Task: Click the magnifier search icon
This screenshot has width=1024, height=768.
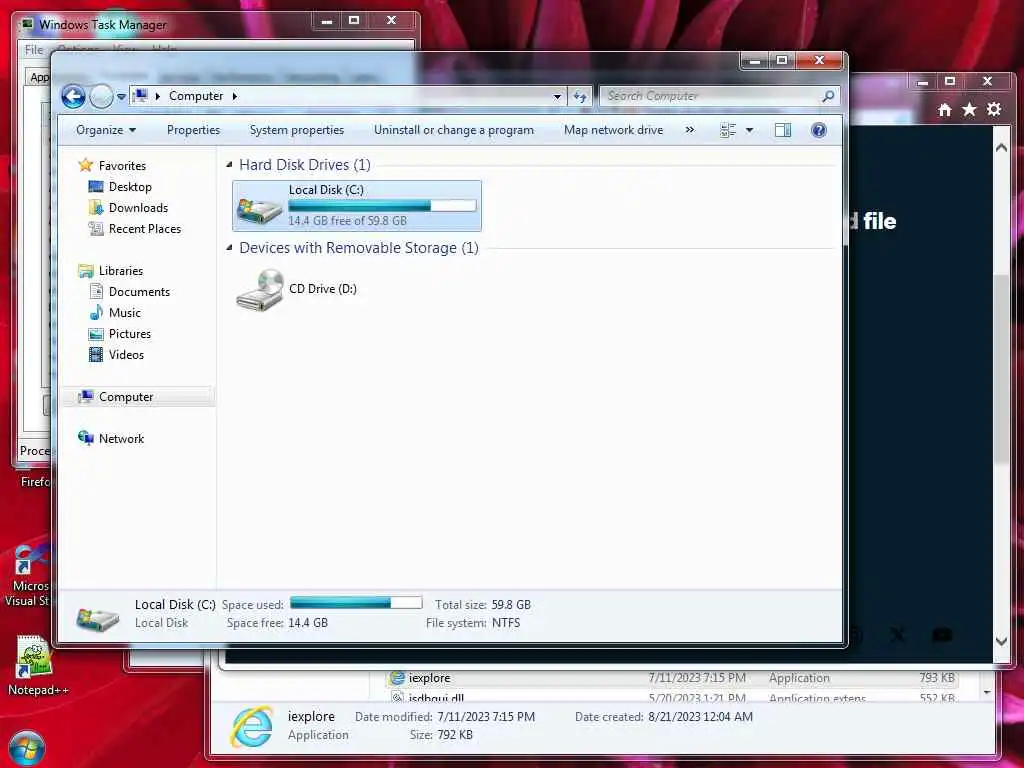Action: (828, 96)
